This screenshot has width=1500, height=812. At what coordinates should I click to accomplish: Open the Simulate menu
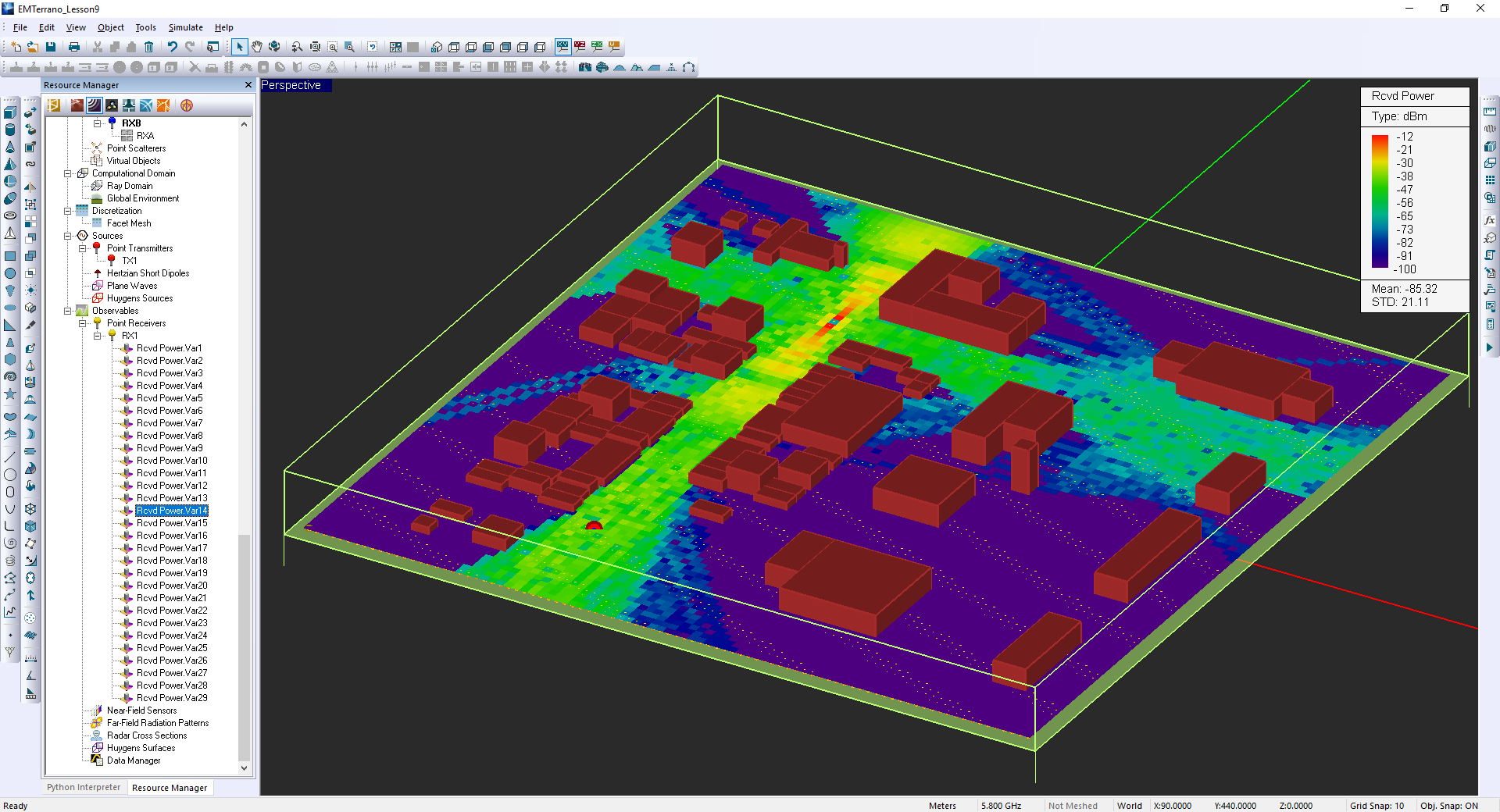point(185,27)
